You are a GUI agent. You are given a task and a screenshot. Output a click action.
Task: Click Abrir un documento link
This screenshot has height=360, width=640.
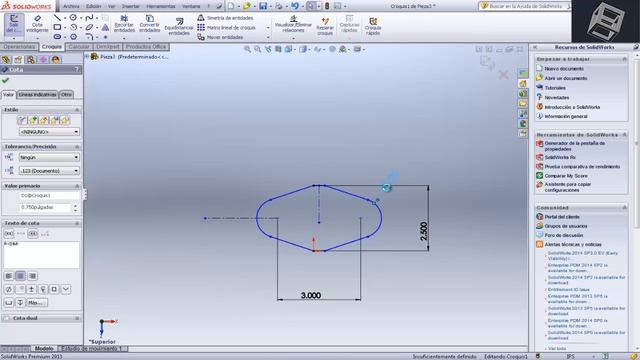pyautogui.click(x=566, y=78)
